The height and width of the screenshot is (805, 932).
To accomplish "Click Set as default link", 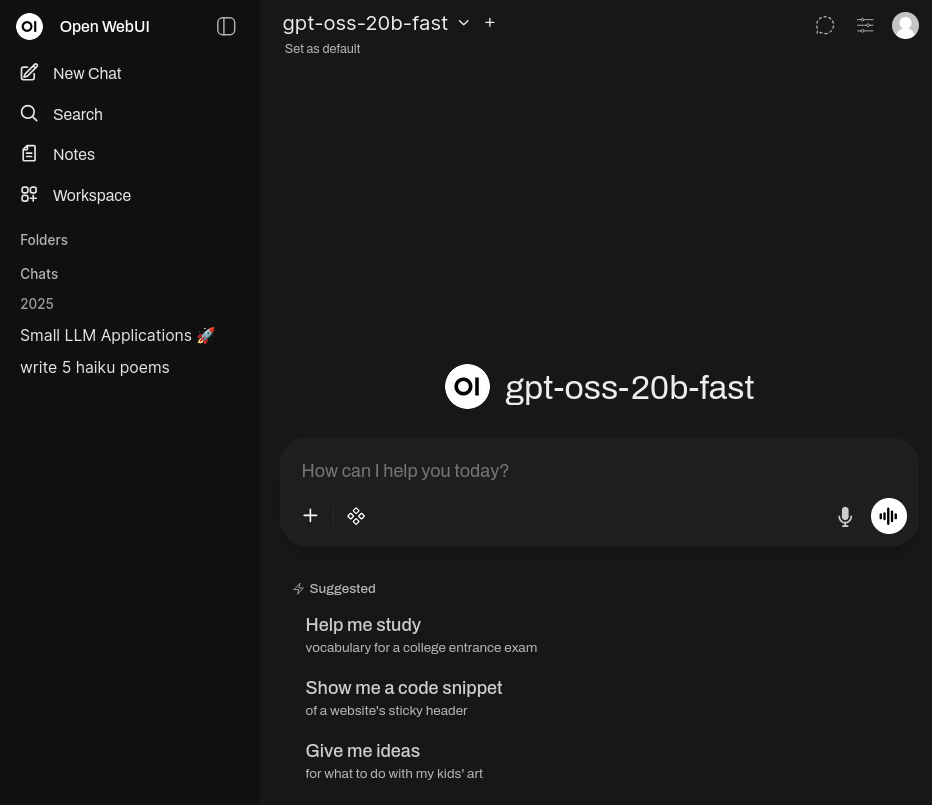I will point(322,49).
